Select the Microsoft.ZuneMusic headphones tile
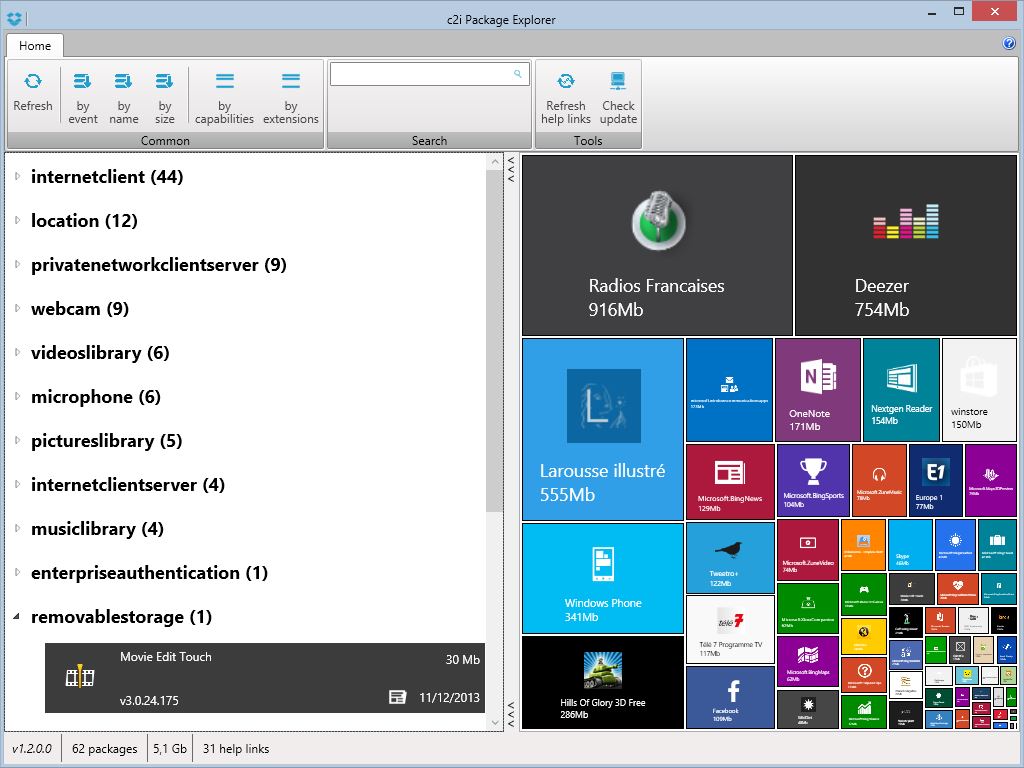1024x768 pixels. click(x=879, y=481)
